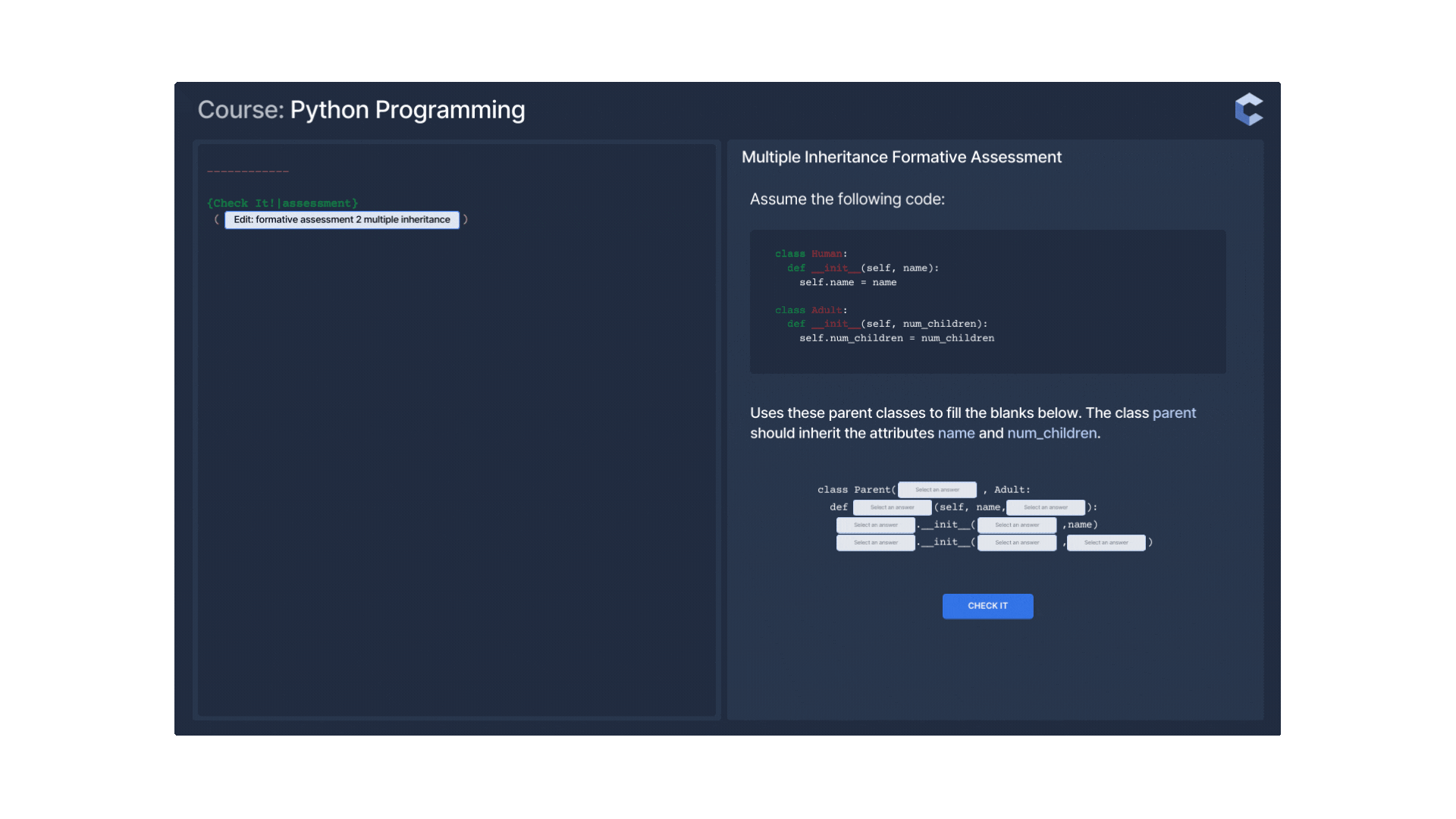Click the highlighted "num_children" attribute text

(1053, 433)
